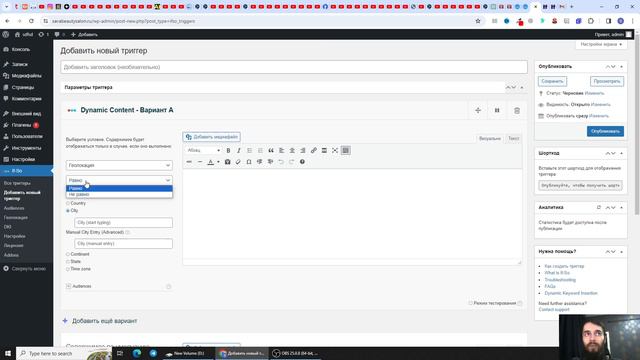Delete Вариант A with the trash icon
Image resolution: width=640 pixels, height=360 pixels.
517,111
